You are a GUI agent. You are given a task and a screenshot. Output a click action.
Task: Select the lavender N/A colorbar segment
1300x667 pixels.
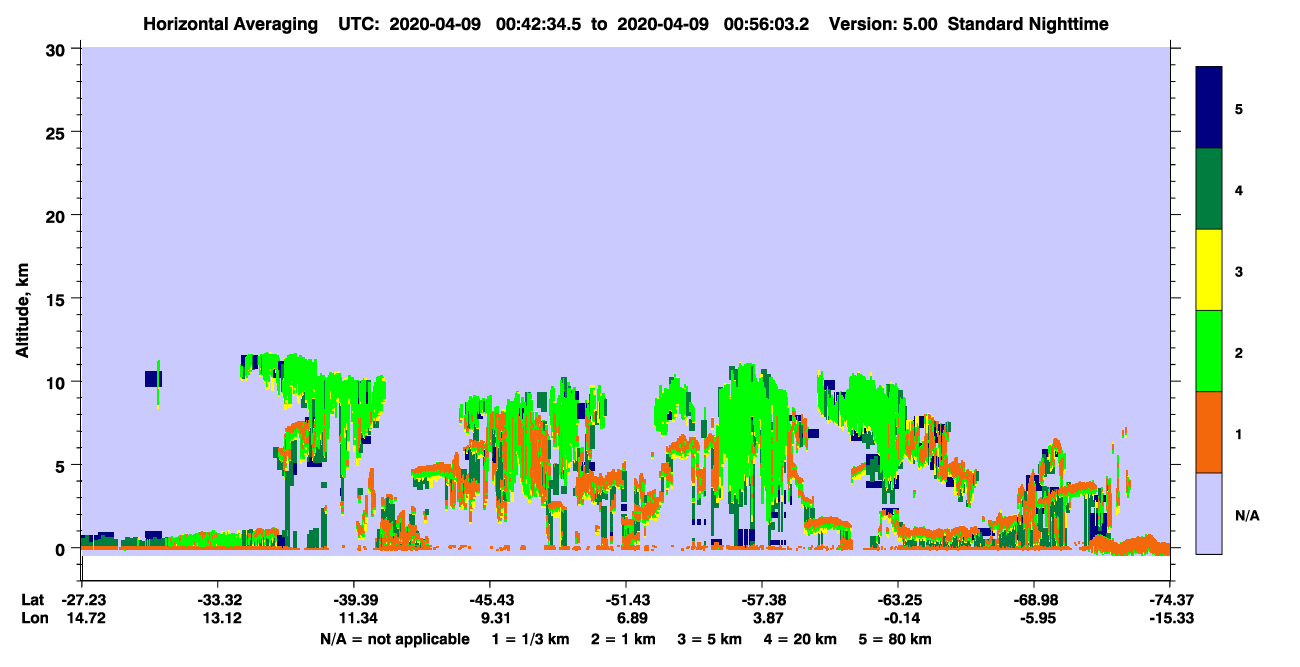click(x=1209, y=513)
